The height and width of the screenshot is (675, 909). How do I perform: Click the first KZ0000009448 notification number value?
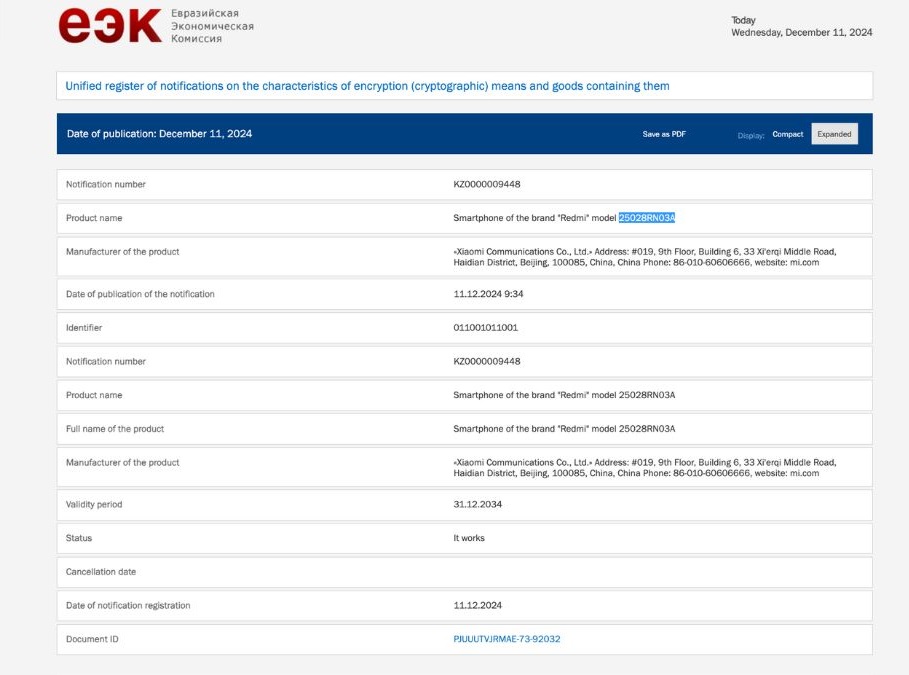[x=486, y=184]
